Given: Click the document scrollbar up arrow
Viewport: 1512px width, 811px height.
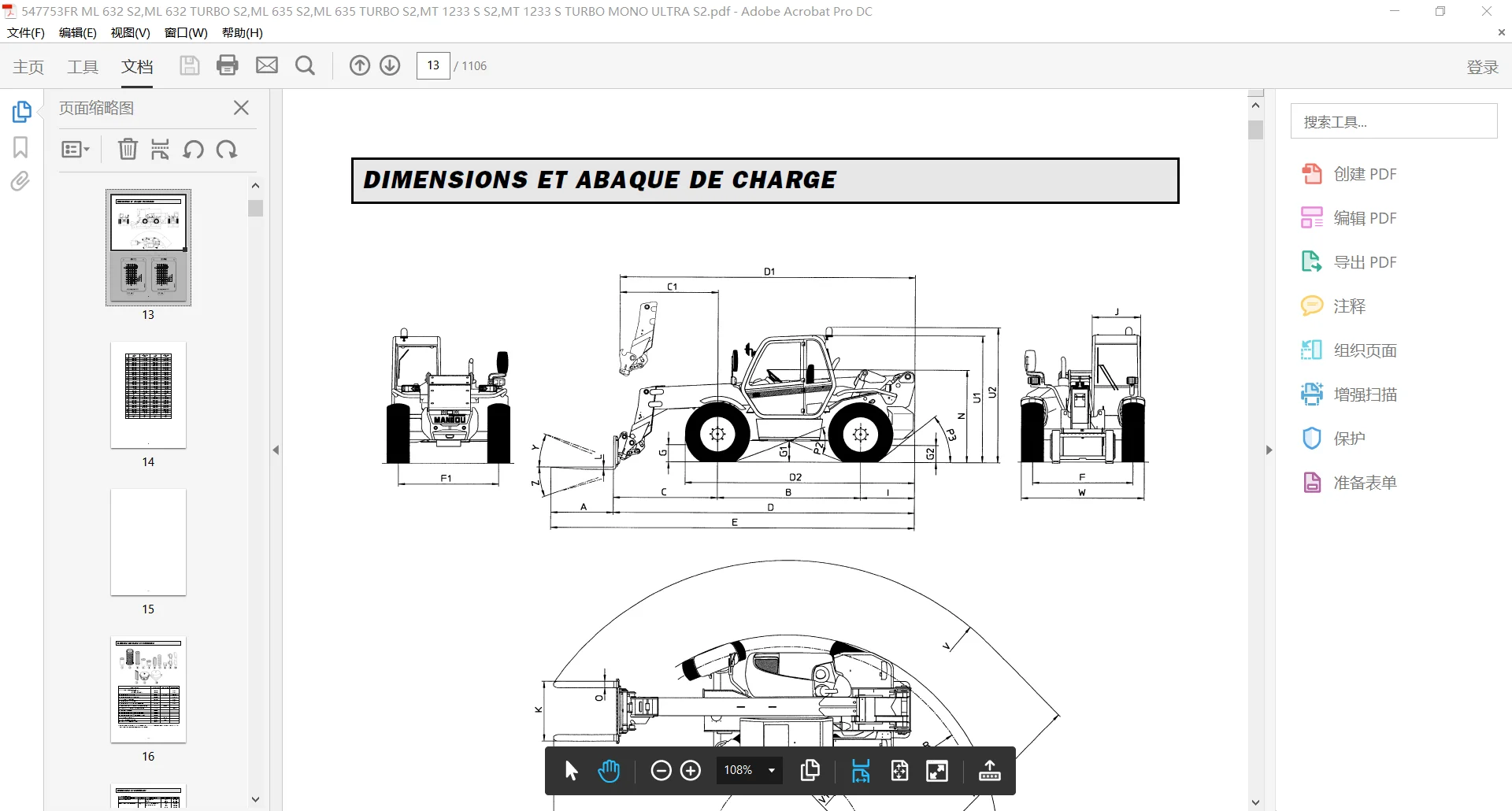Looking at the screenshot, I should tap(1255, 105).
